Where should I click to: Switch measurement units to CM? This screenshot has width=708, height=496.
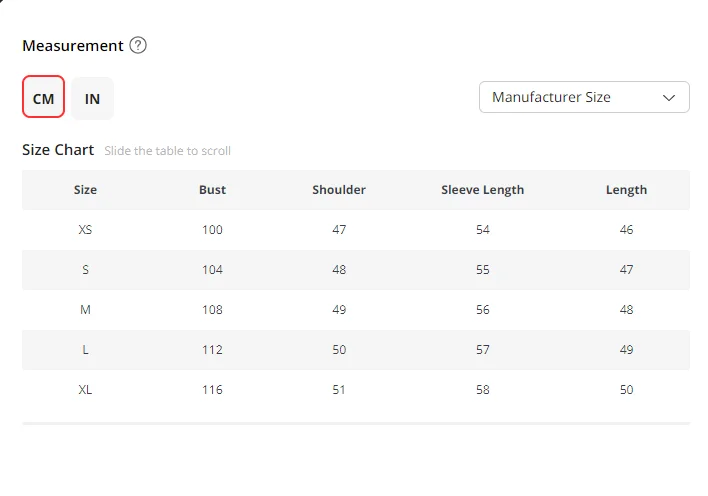(43, 97)
